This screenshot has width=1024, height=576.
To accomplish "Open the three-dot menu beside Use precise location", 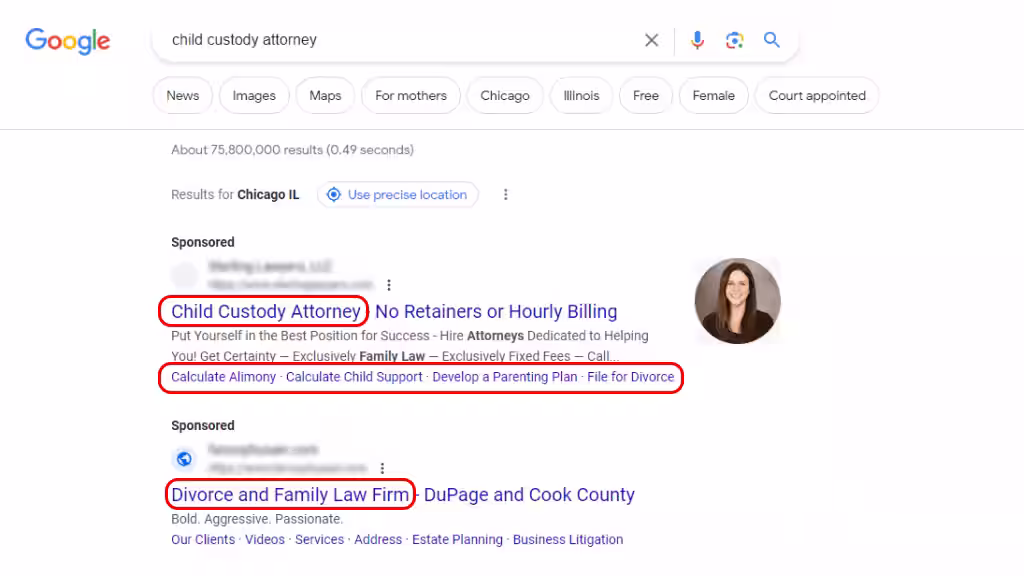I will coord(505,195).
